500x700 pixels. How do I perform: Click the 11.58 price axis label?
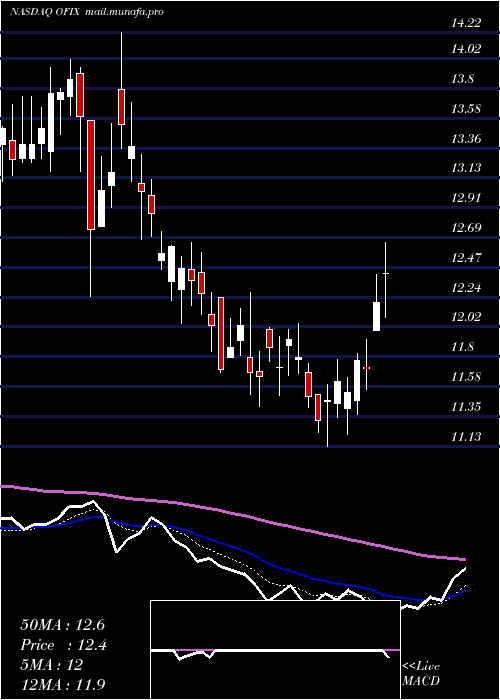point(466,377)
